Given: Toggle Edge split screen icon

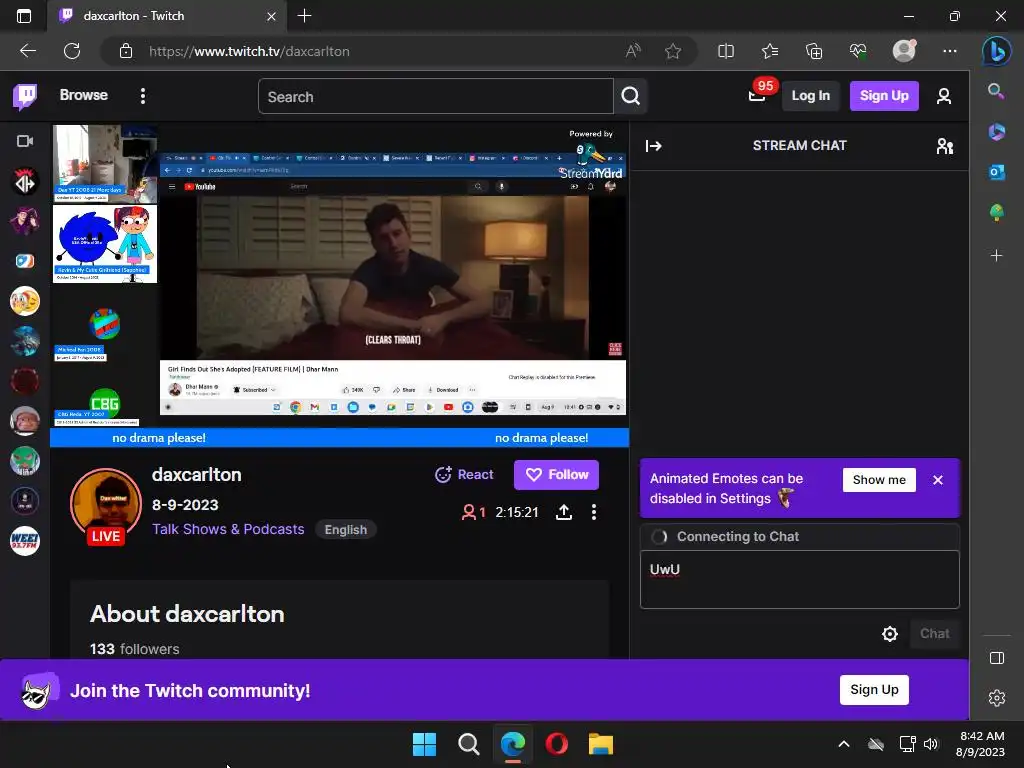Looking at the screenshot, I should tap(726, 51).
